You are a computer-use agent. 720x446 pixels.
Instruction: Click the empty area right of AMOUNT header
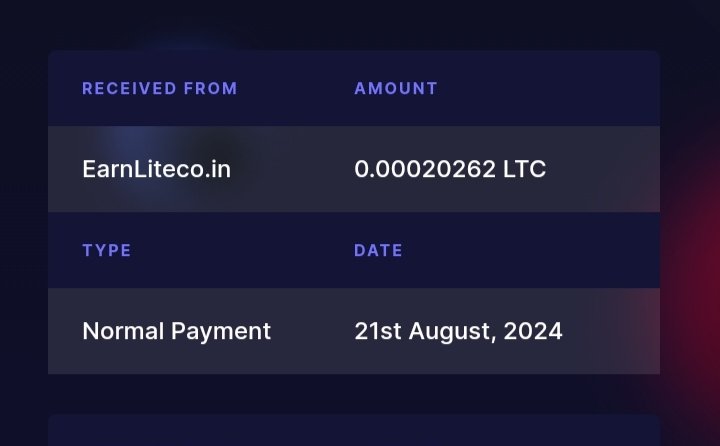coord(550,88)
